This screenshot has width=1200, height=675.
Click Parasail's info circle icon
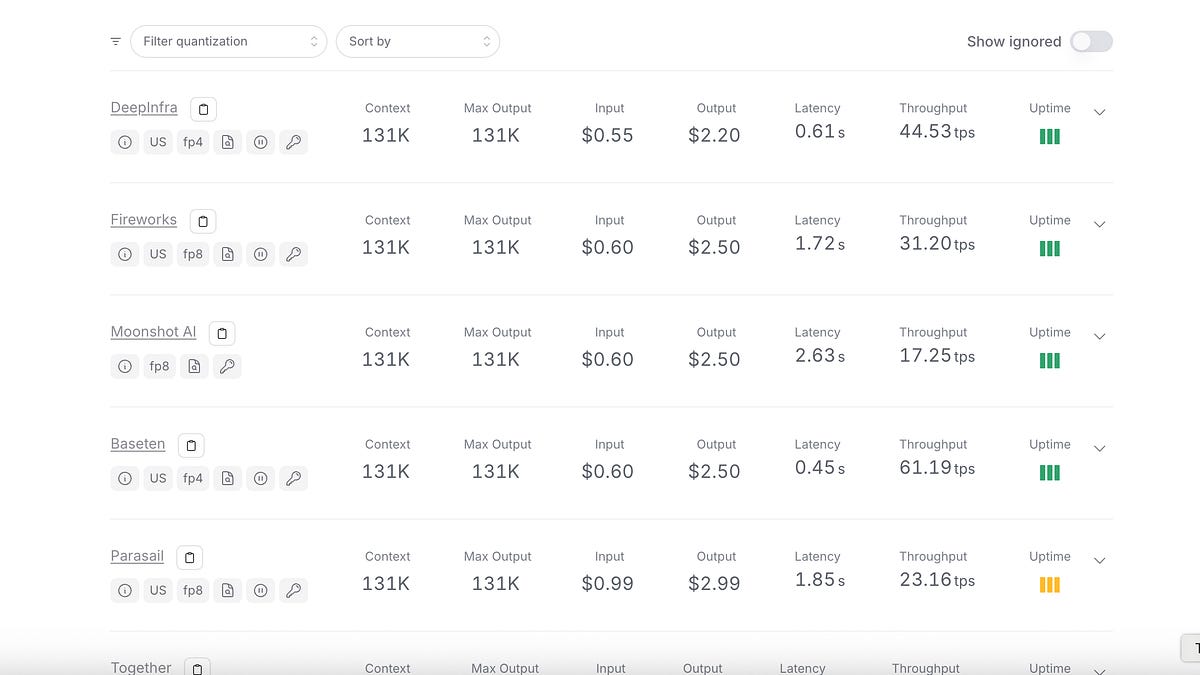point(125,590)
